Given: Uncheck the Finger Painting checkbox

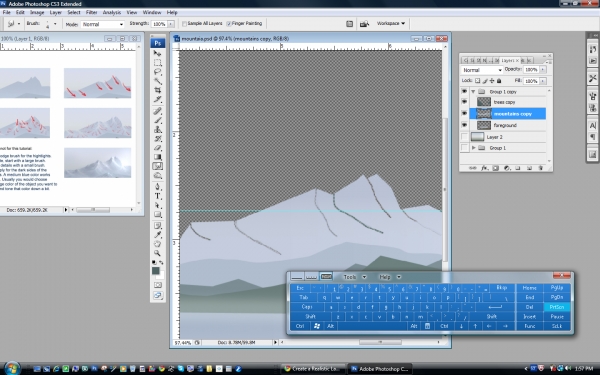Looking at the screenshot, I should (x=229, y=24).
